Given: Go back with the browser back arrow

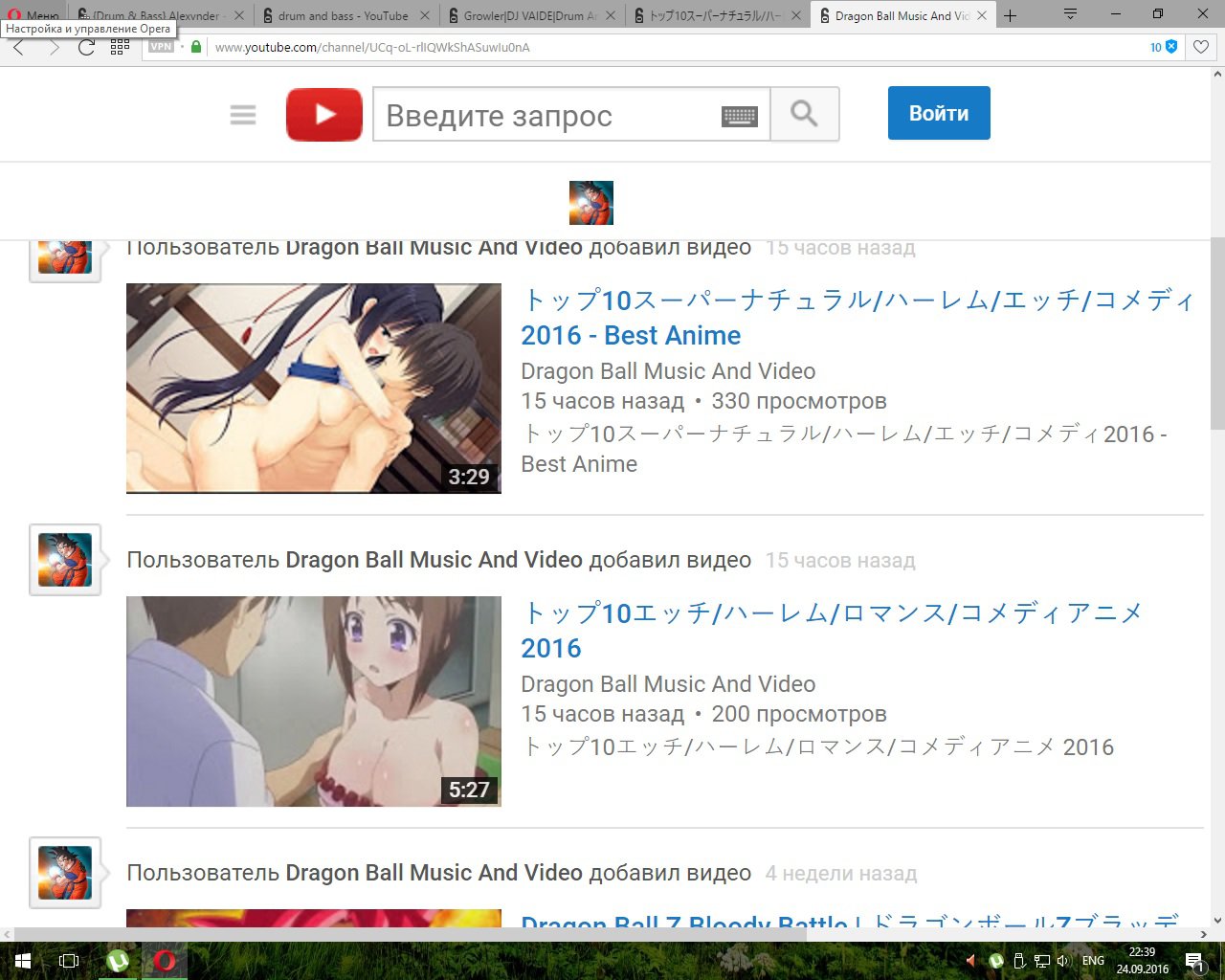Looking at the screenshot, I should point(19,47).
